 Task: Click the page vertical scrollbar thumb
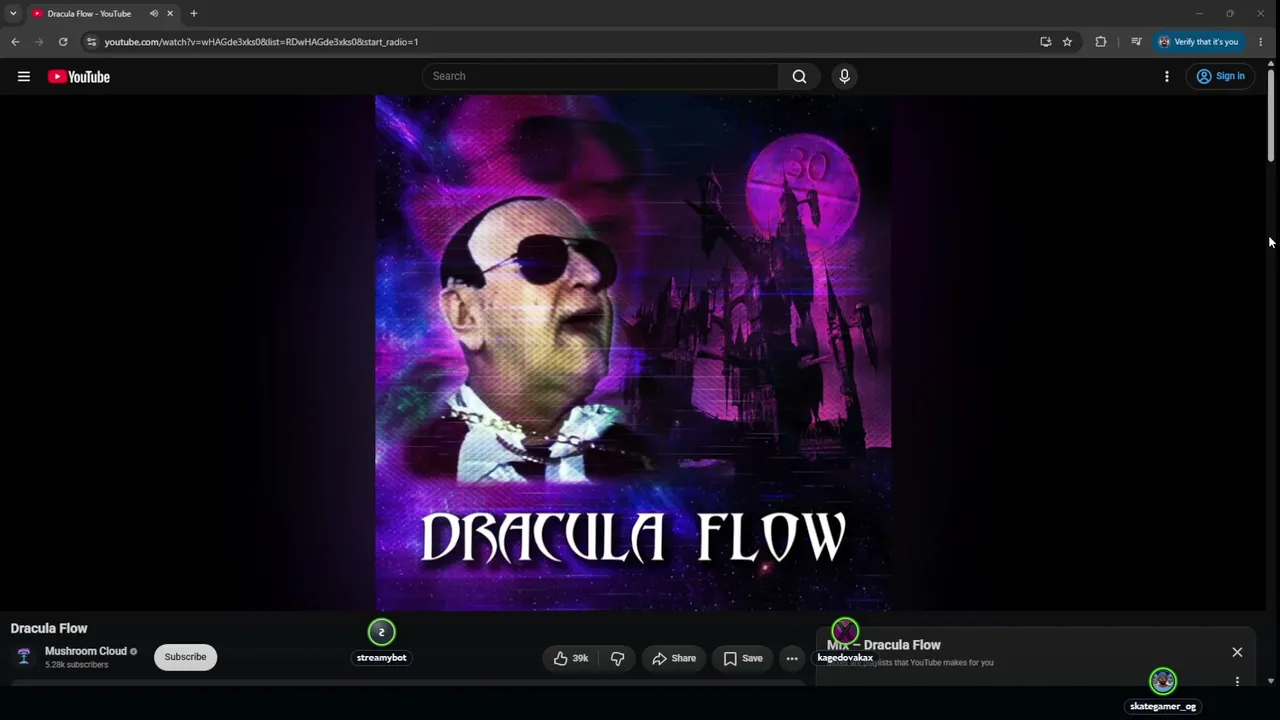pyautogui.click(x=1271, y=114)
